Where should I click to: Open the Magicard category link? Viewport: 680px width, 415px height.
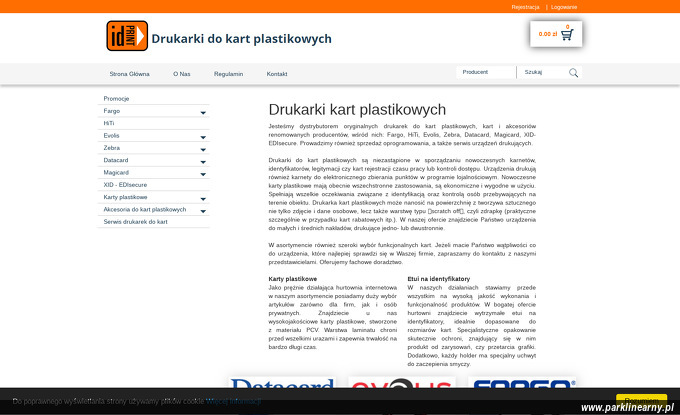pyautogui.click(x=116, y=173)
